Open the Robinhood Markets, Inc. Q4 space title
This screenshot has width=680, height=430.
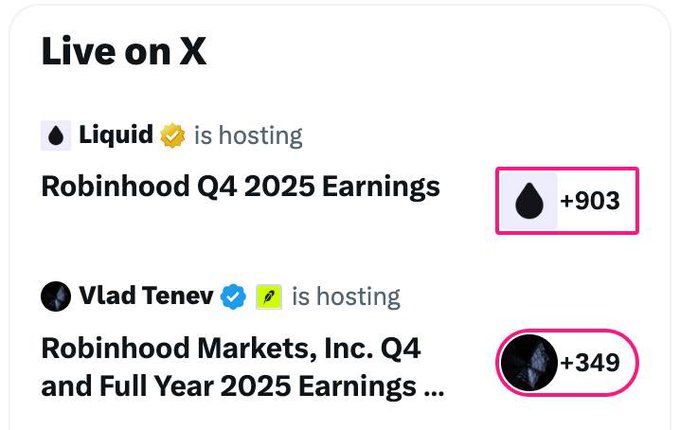coord(231,348)
